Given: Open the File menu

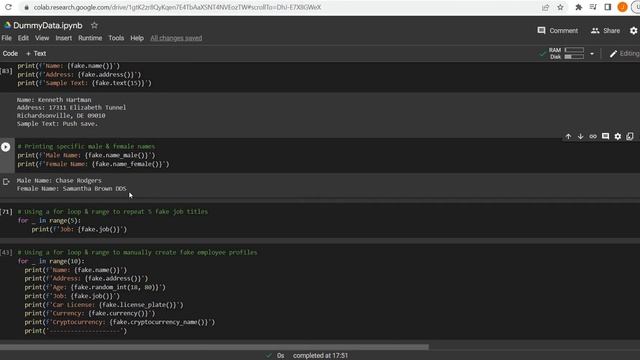Looking at the screenshot, I should (7, 38).
